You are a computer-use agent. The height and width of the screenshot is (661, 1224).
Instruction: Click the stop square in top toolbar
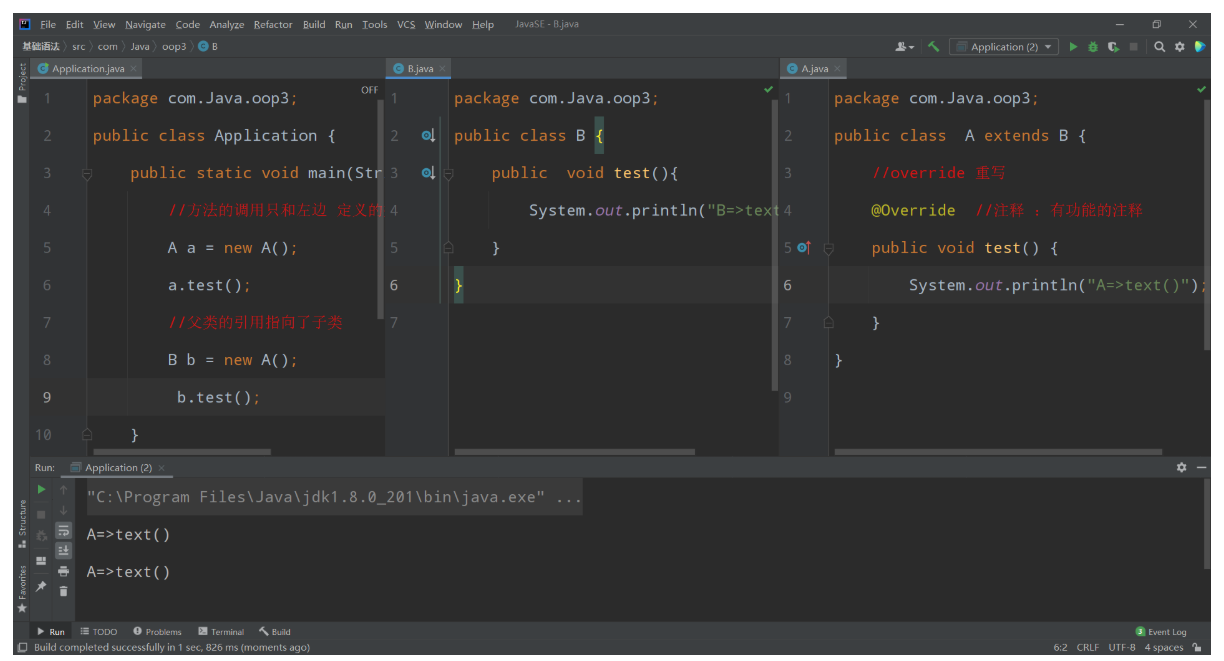click(1133, 47)
